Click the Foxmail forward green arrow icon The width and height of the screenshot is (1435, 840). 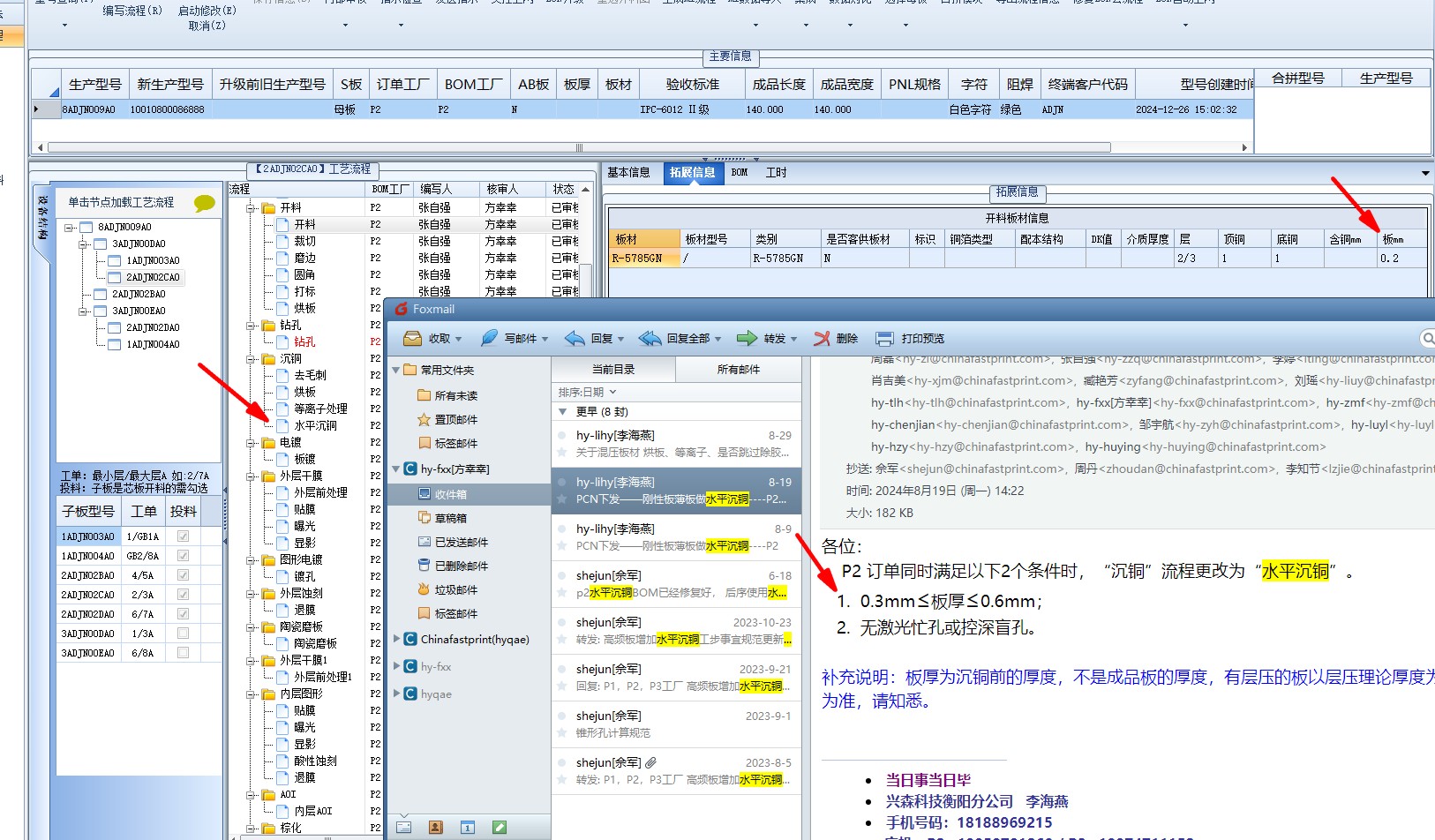coord(747,338)
